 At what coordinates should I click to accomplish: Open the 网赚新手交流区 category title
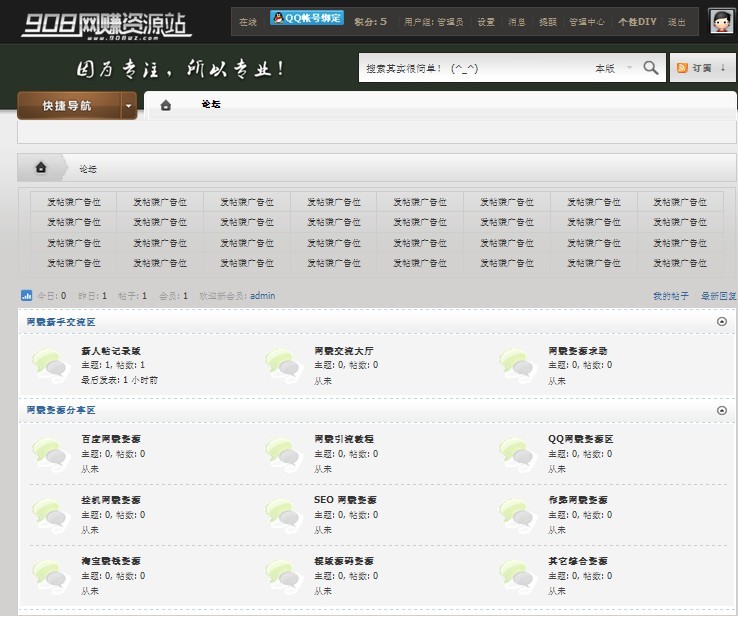click(61, 321)
